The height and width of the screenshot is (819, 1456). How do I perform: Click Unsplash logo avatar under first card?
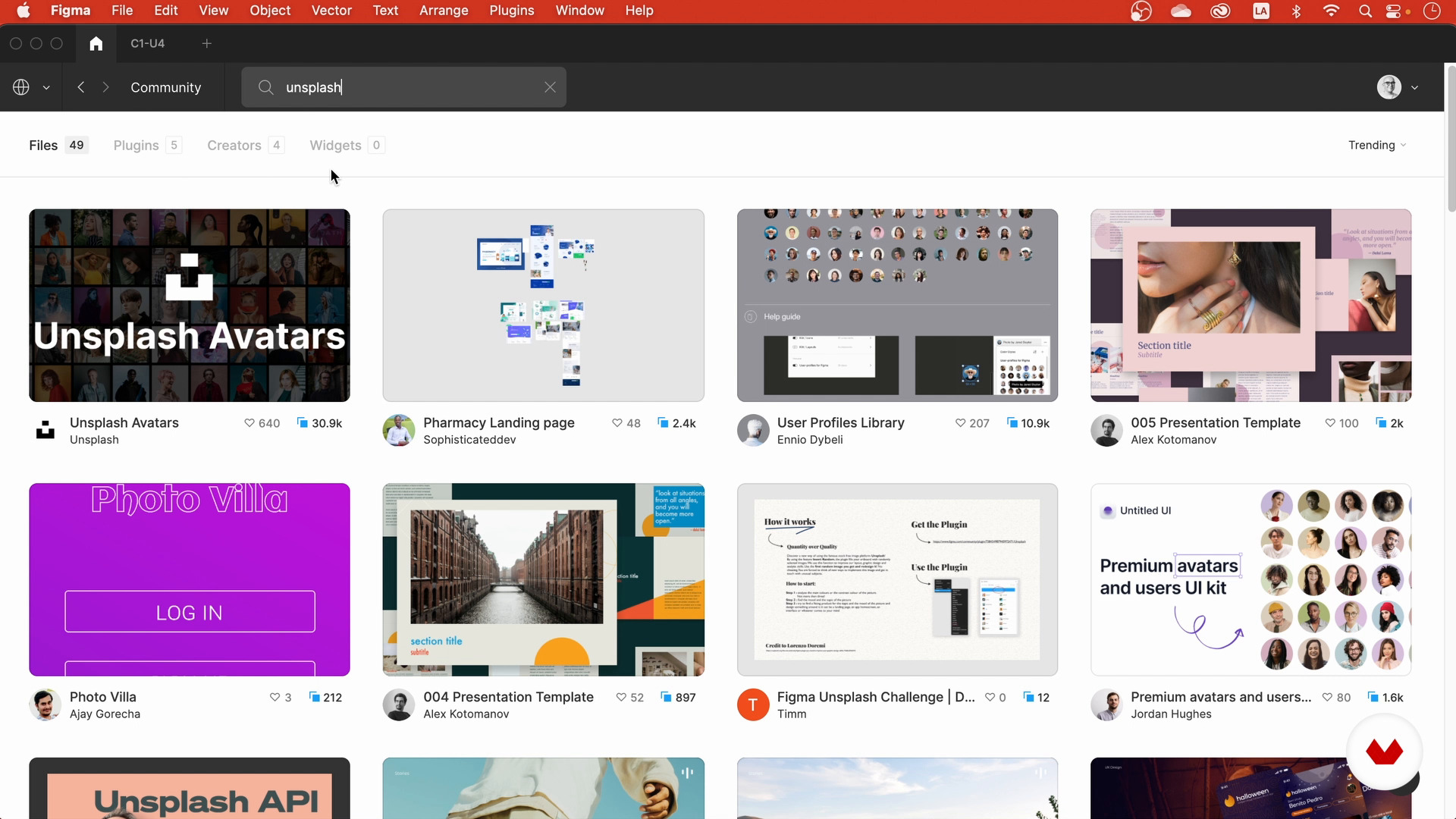[x=45, y=431]
